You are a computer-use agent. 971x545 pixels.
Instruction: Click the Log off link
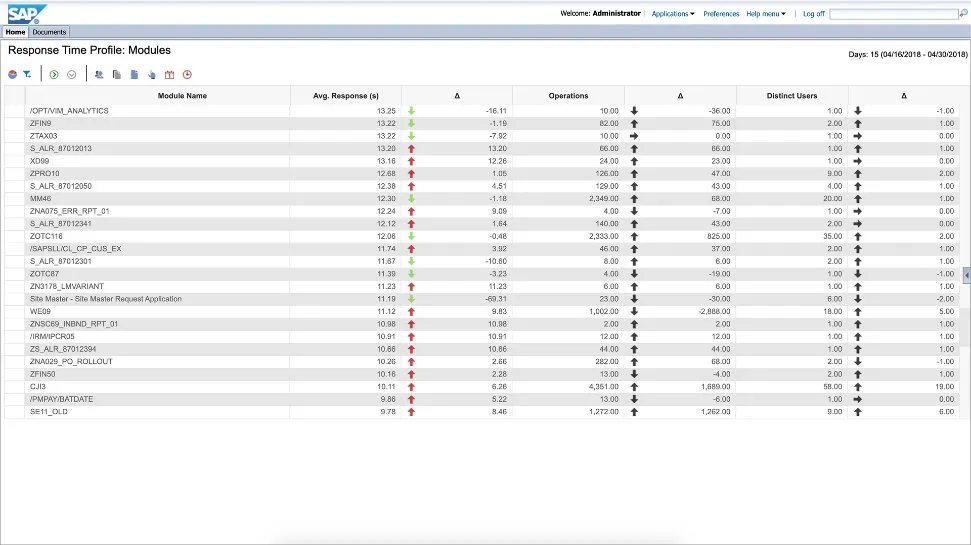814,14
